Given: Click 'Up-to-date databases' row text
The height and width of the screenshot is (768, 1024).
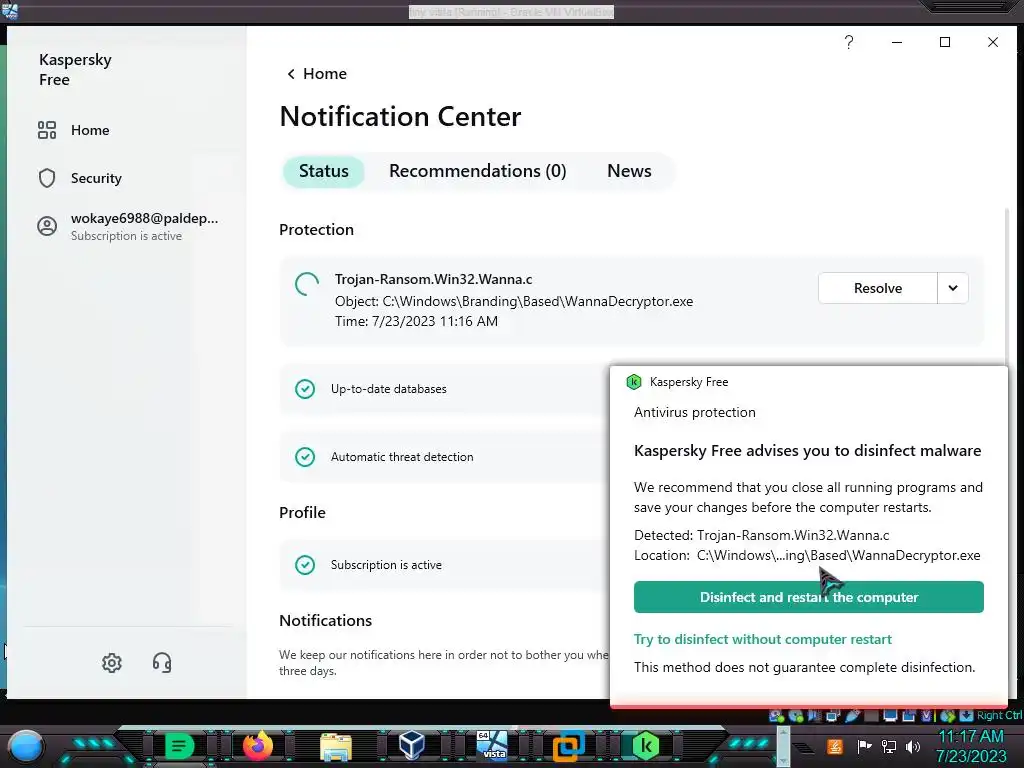Looking at the screenshot, I should [389, 389].
